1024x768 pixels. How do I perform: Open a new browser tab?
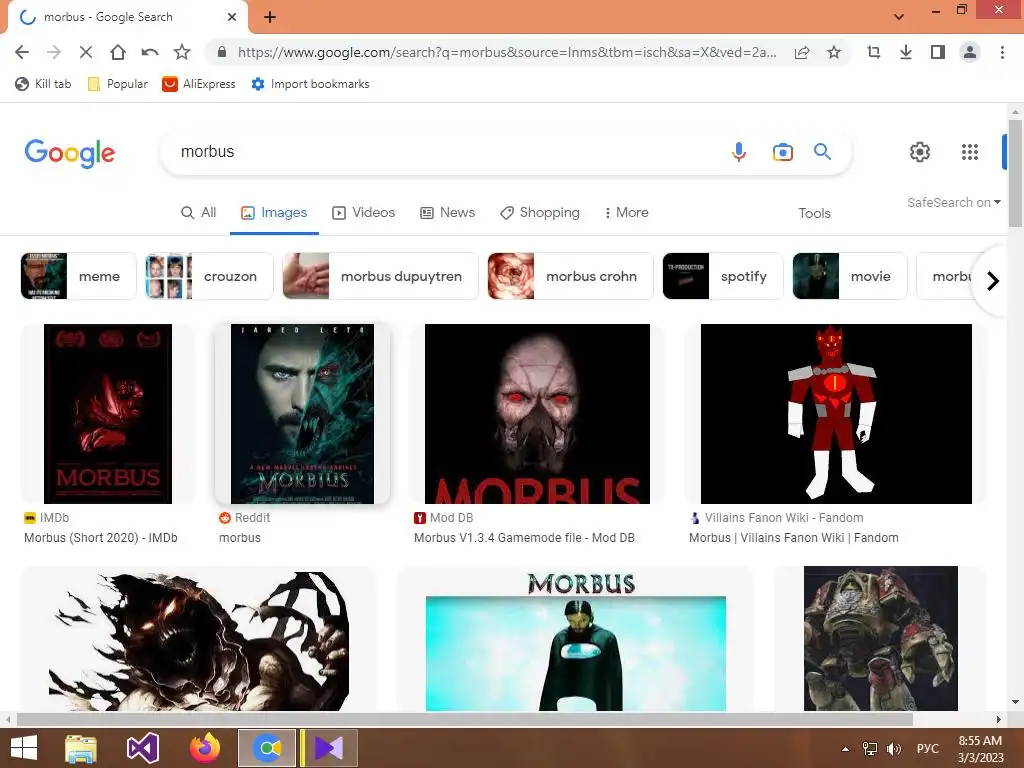point(270,17)
